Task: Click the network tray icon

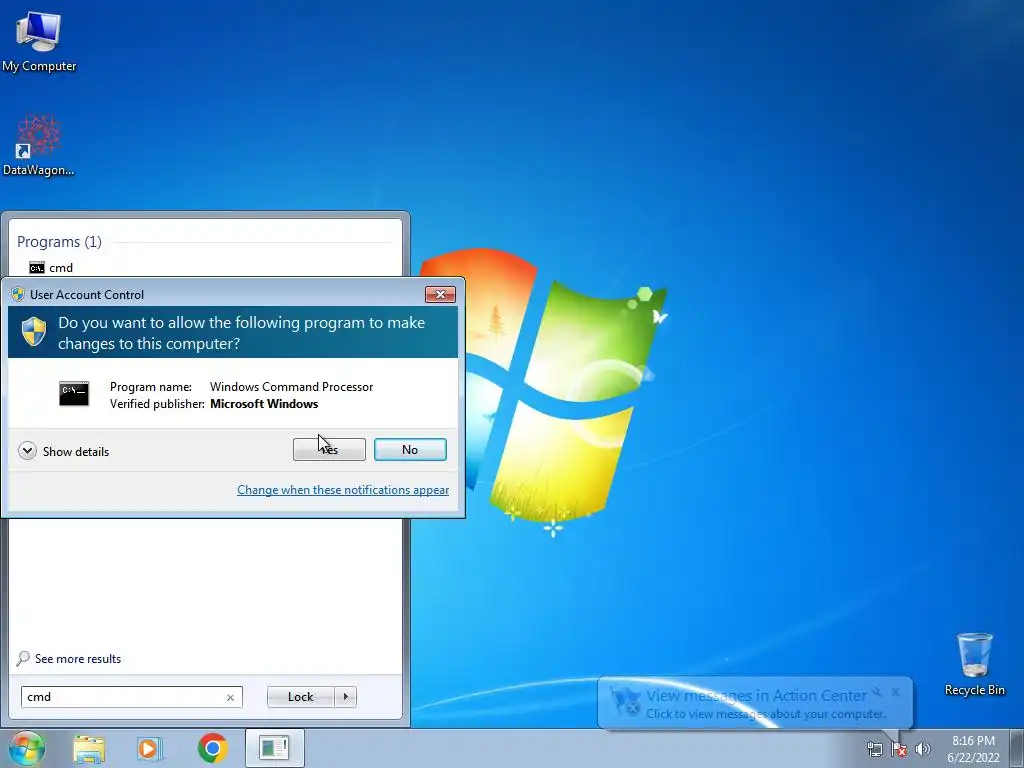Action: [874, 749]
